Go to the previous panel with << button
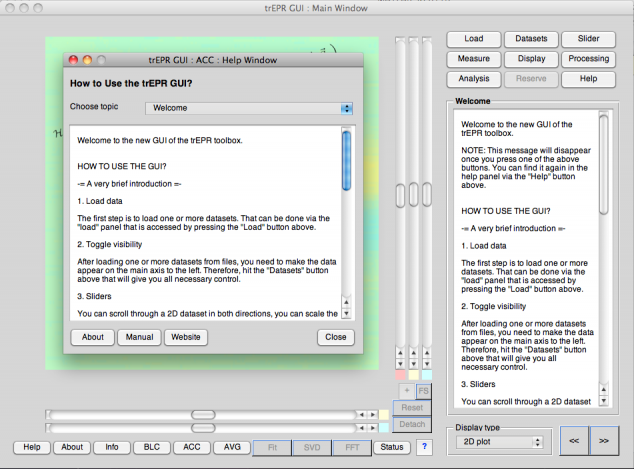The width and height of the screenshot is (634, 469). (x=574, y=441)
